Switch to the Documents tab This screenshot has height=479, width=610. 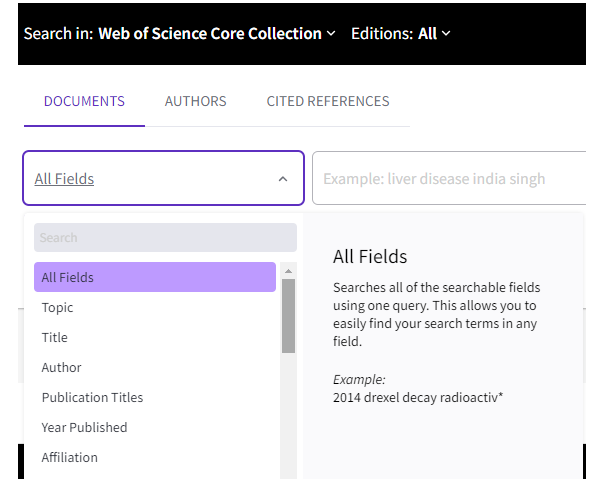(x=84, y=101)
